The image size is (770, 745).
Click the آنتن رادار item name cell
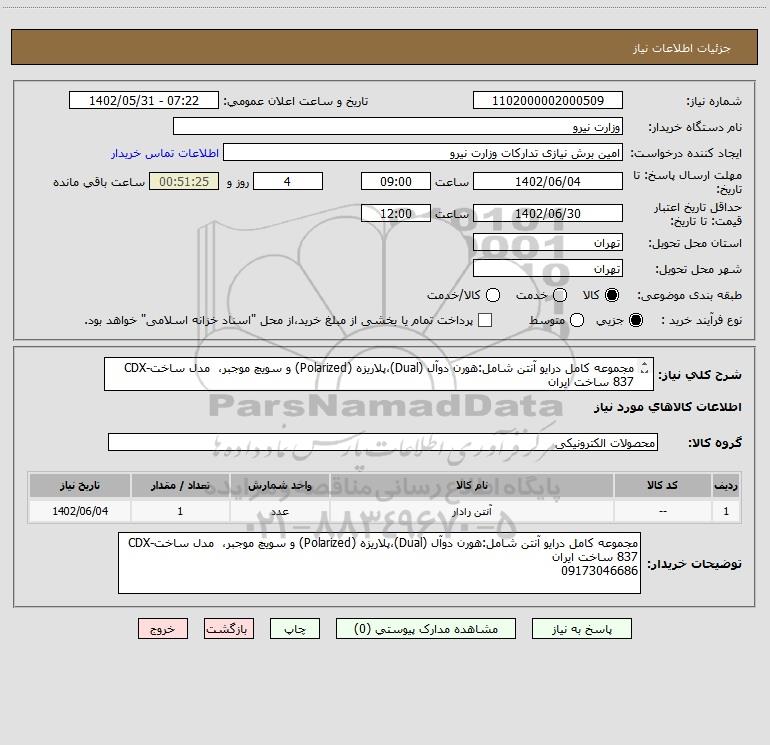tap(471, 511)
